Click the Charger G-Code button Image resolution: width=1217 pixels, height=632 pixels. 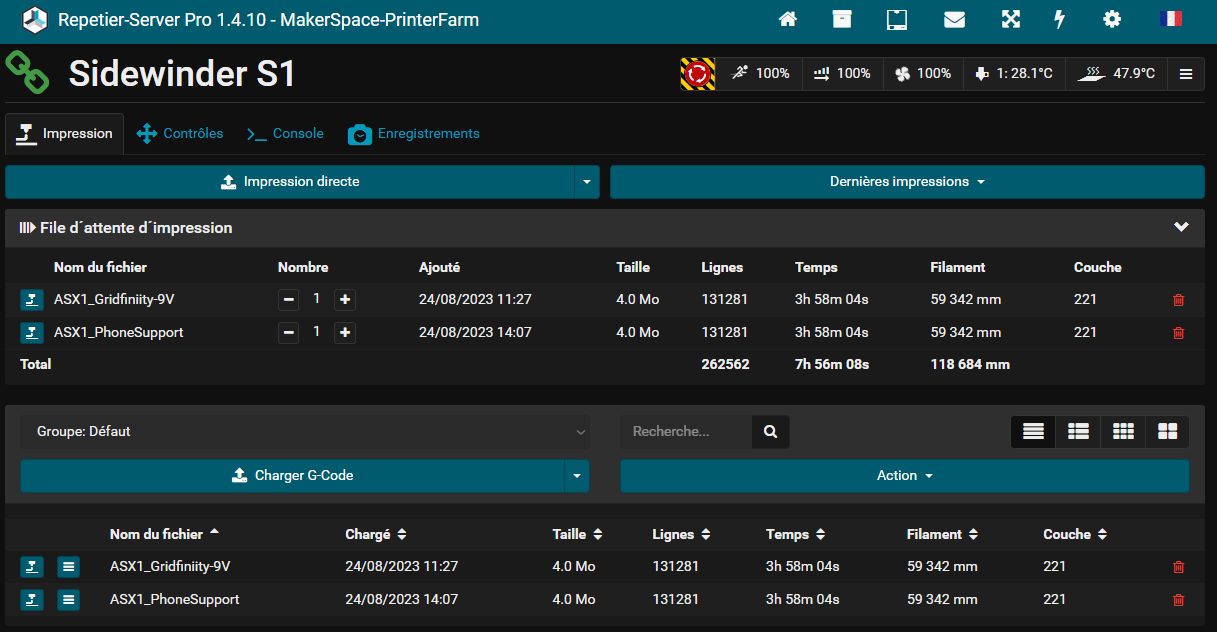[292, 476]
